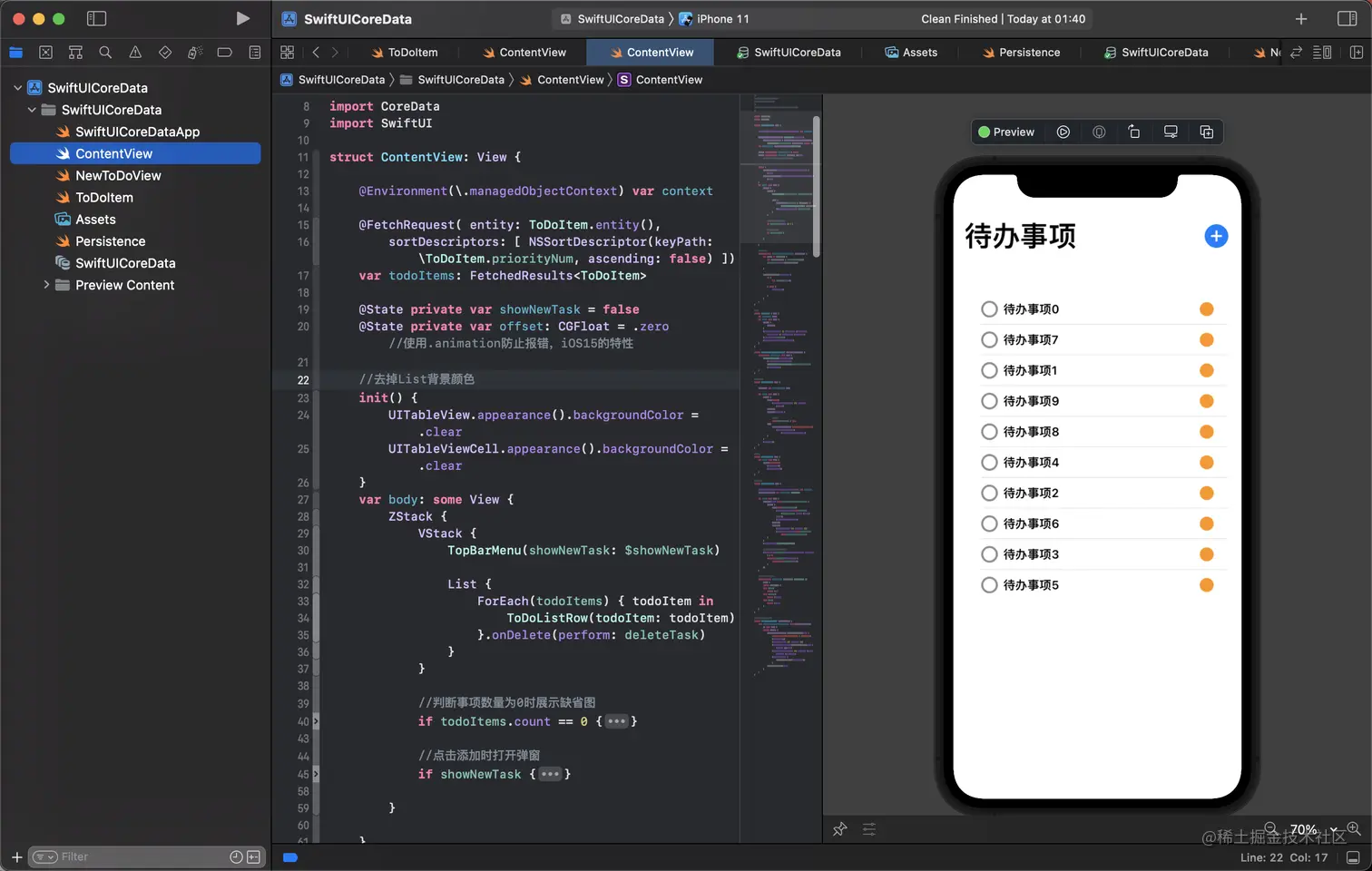Open the symbol navigator
The image size is (1372, 871).
pos(75,53)
